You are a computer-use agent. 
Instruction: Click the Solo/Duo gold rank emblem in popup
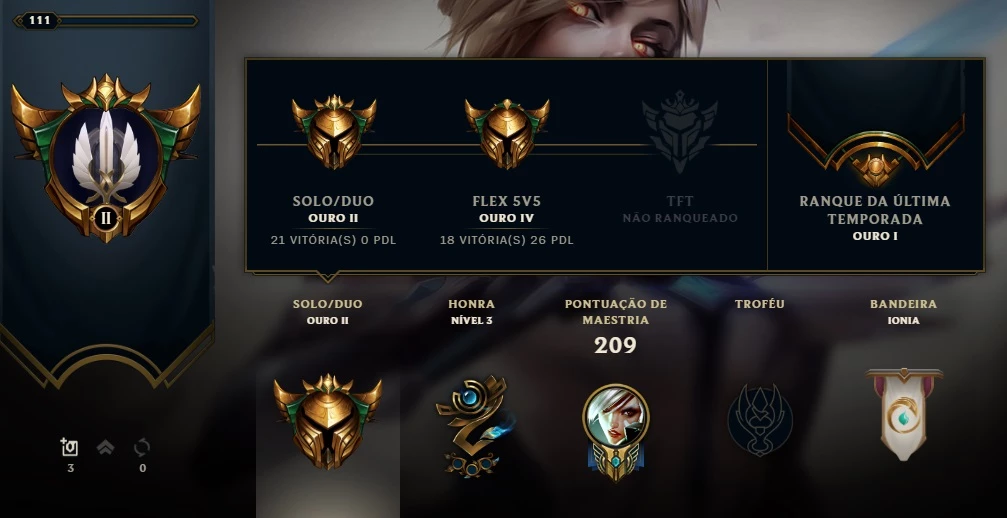tap(333, 132)
